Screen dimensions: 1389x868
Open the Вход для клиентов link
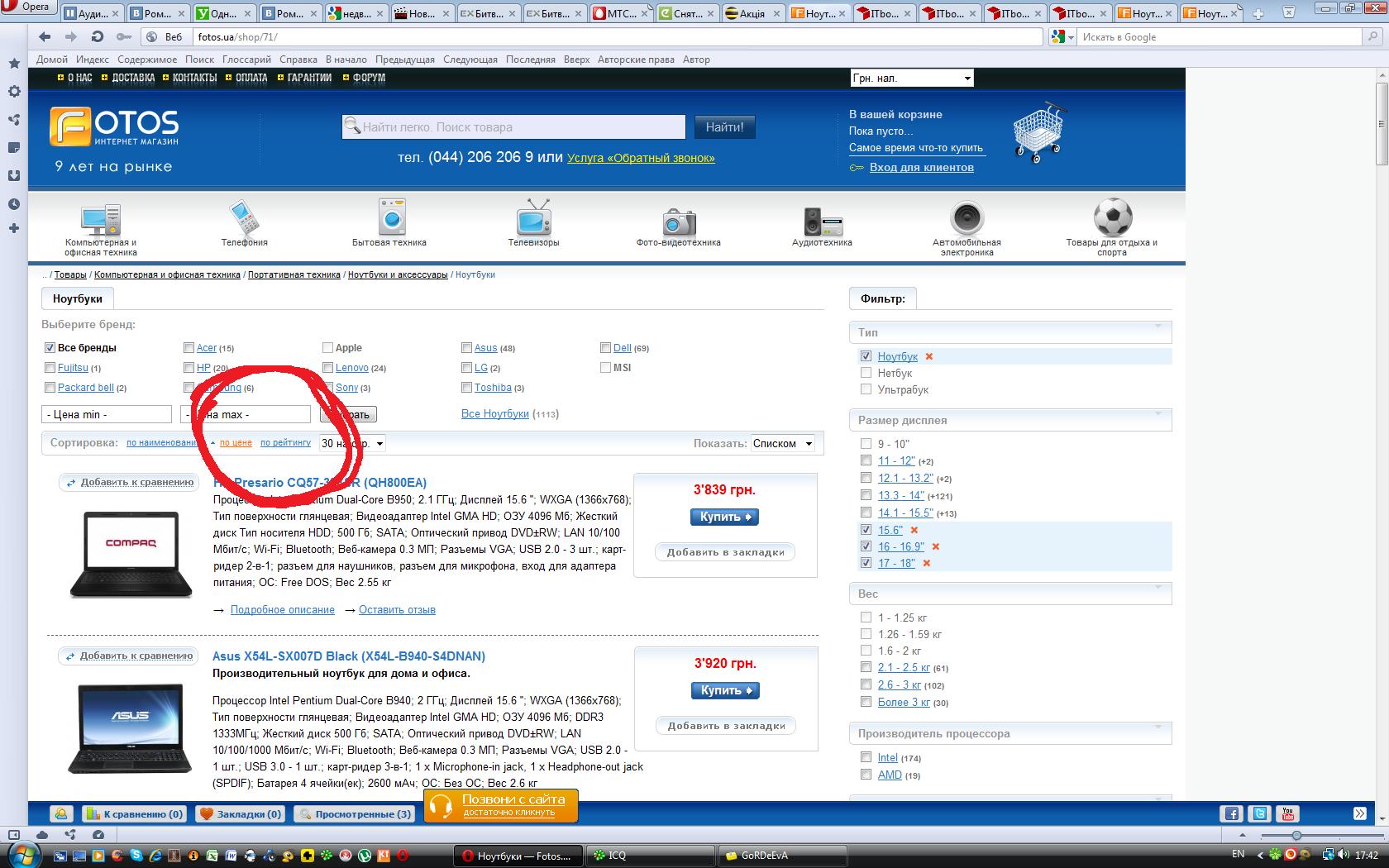[x=921, y=167]
